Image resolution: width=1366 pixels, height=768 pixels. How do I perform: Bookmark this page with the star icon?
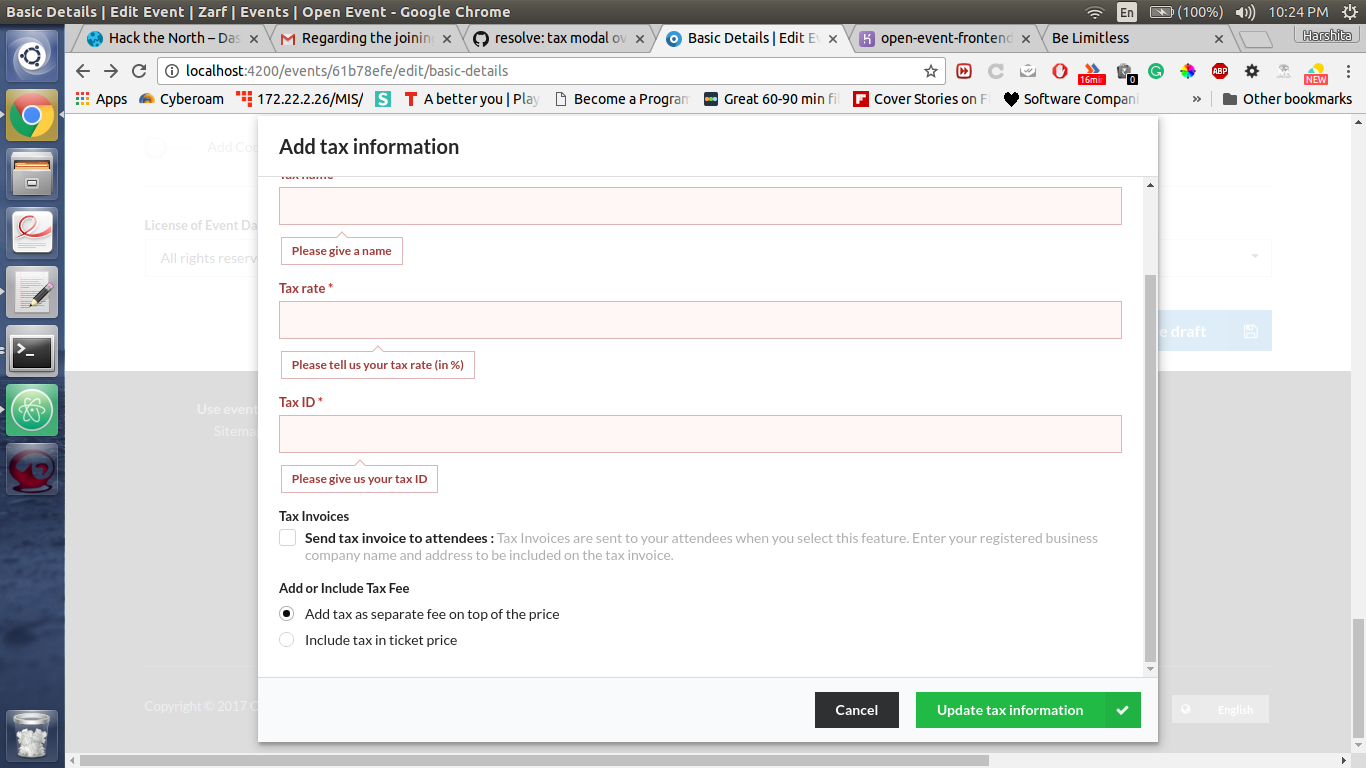click(931, 71)
